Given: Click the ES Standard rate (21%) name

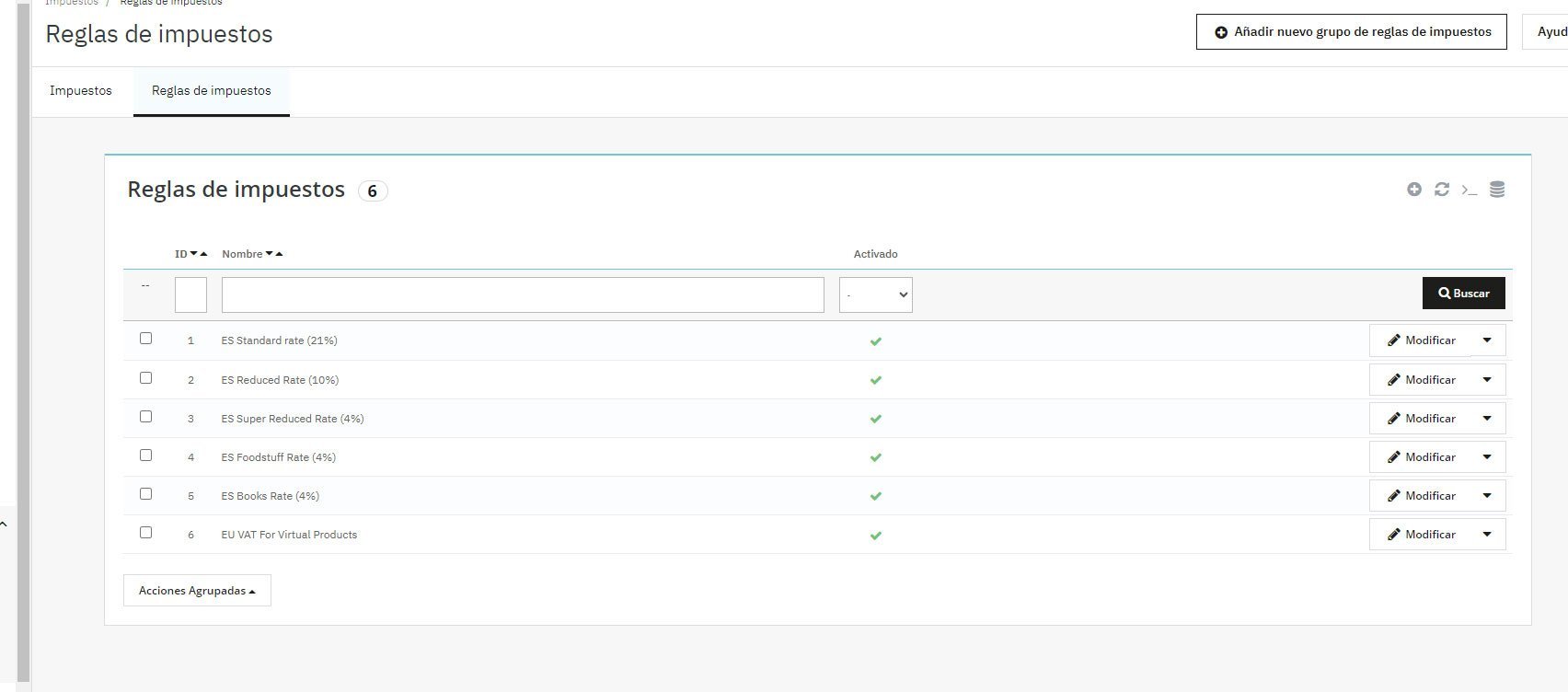Looking at the screenshot, I should point(279,340).
